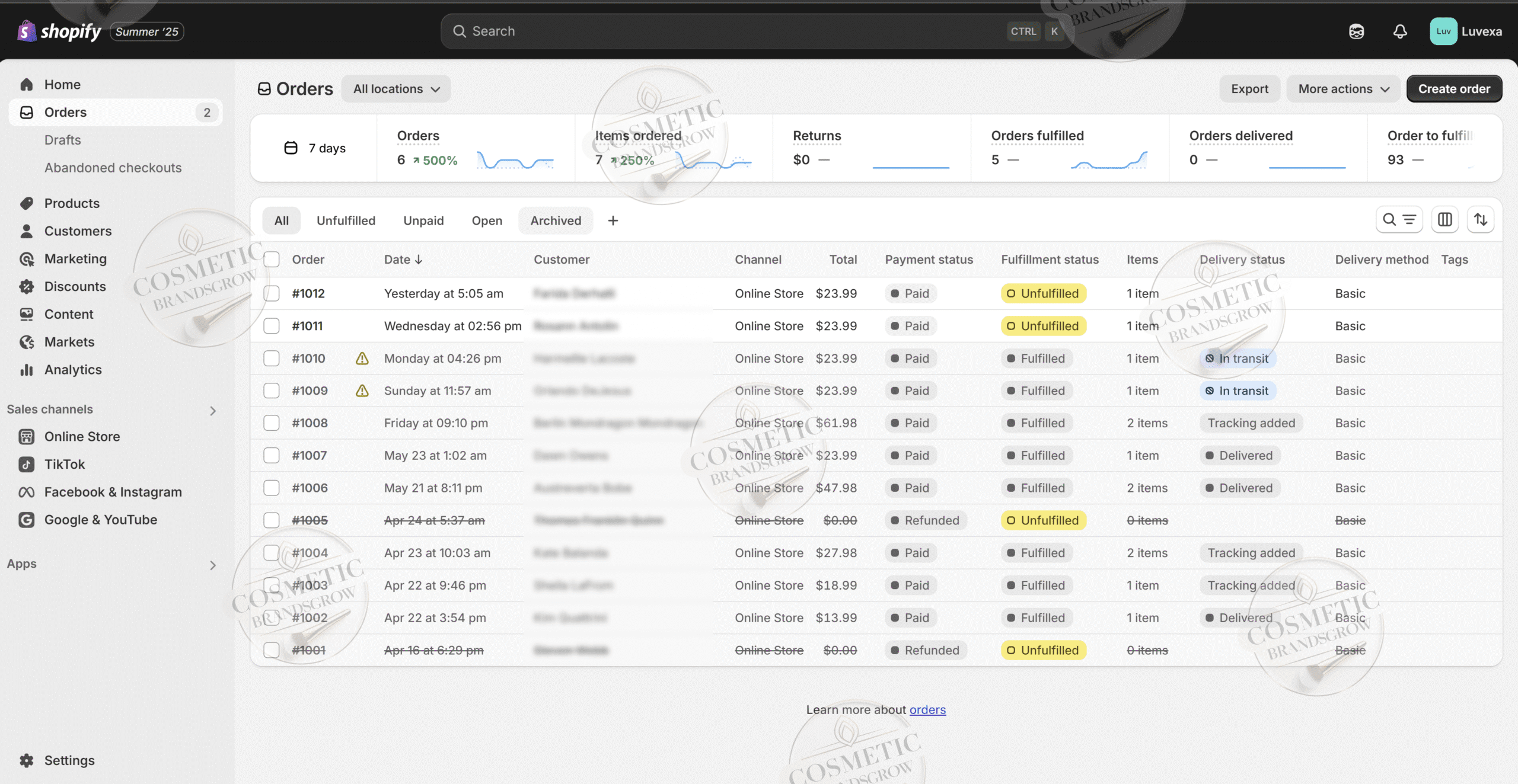Image resolution: width=1518 pixels, height=784 pixels.
Task: Add a new view with the plus icon
Action: click(613, 220)
